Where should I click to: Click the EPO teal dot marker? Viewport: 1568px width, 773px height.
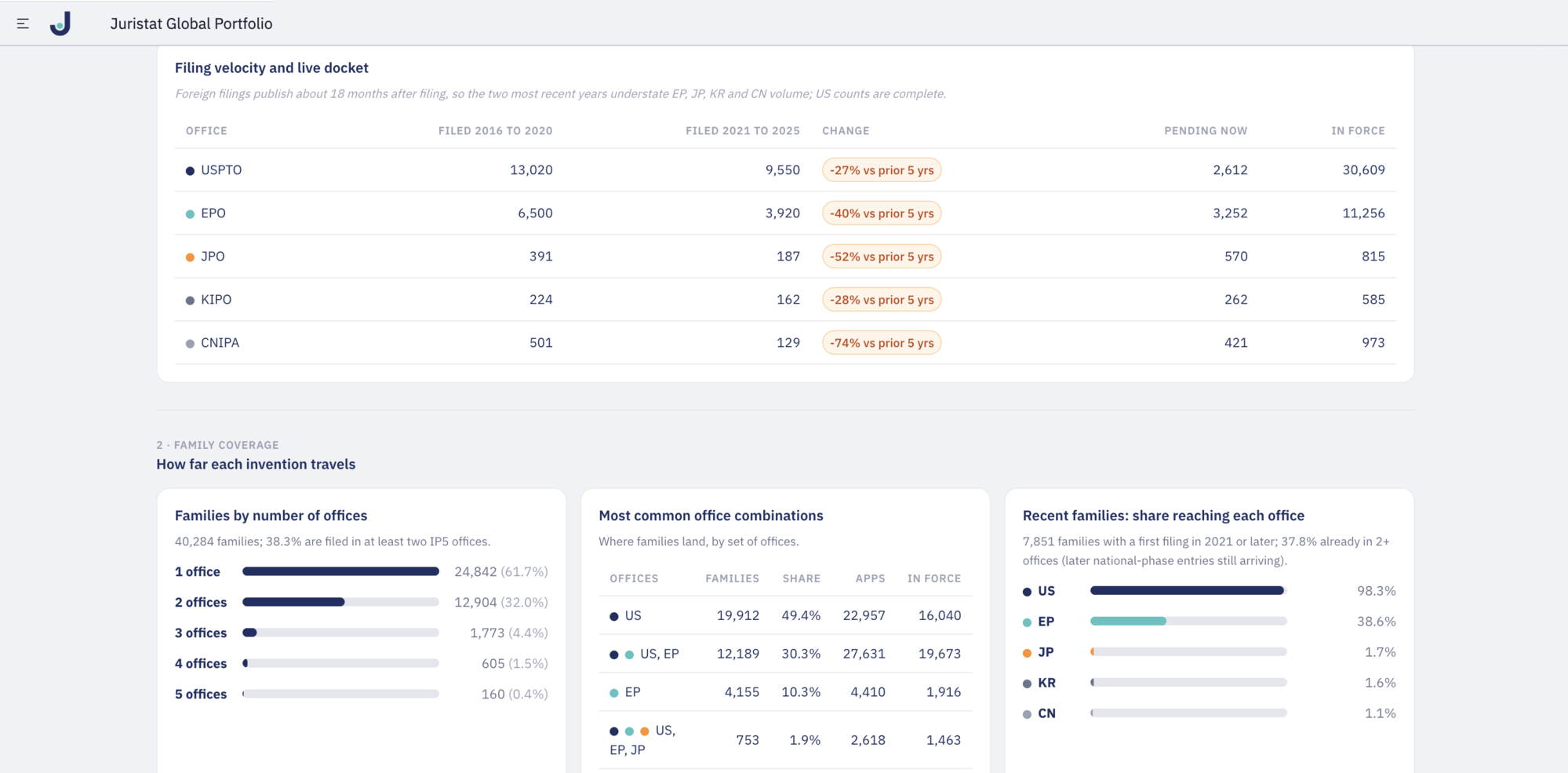(190, 213)
